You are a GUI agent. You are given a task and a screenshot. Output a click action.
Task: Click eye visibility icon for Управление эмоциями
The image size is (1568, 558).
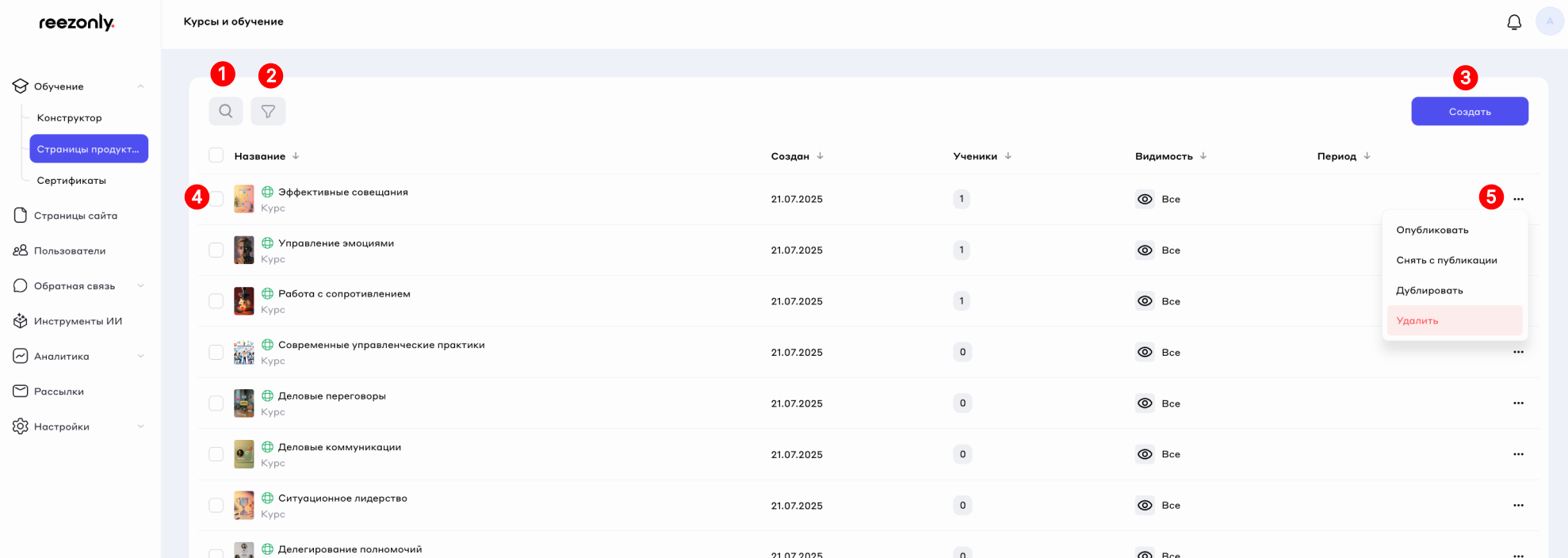pos(1145,250)
